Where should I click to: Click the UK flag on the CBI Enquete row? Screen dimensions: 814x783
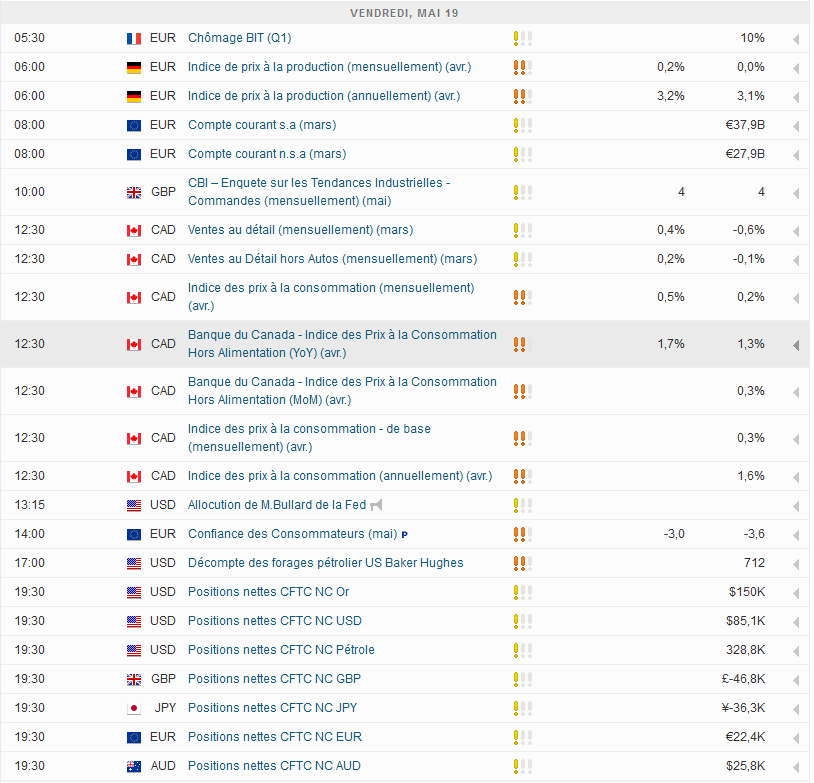coord(134,193)
